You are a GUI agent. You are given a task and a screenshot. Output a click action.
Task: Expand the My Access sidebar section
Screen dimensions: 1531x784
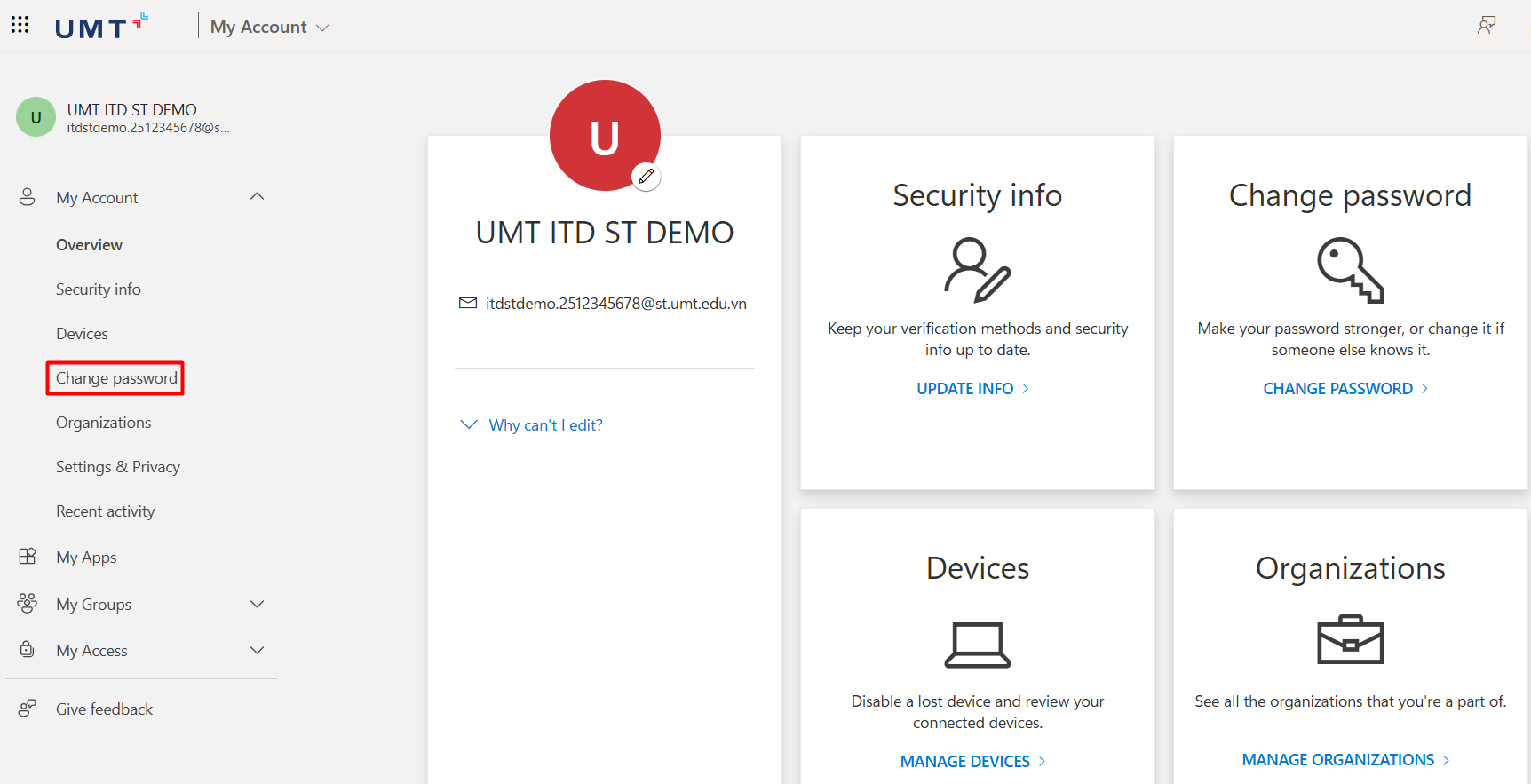257,651
